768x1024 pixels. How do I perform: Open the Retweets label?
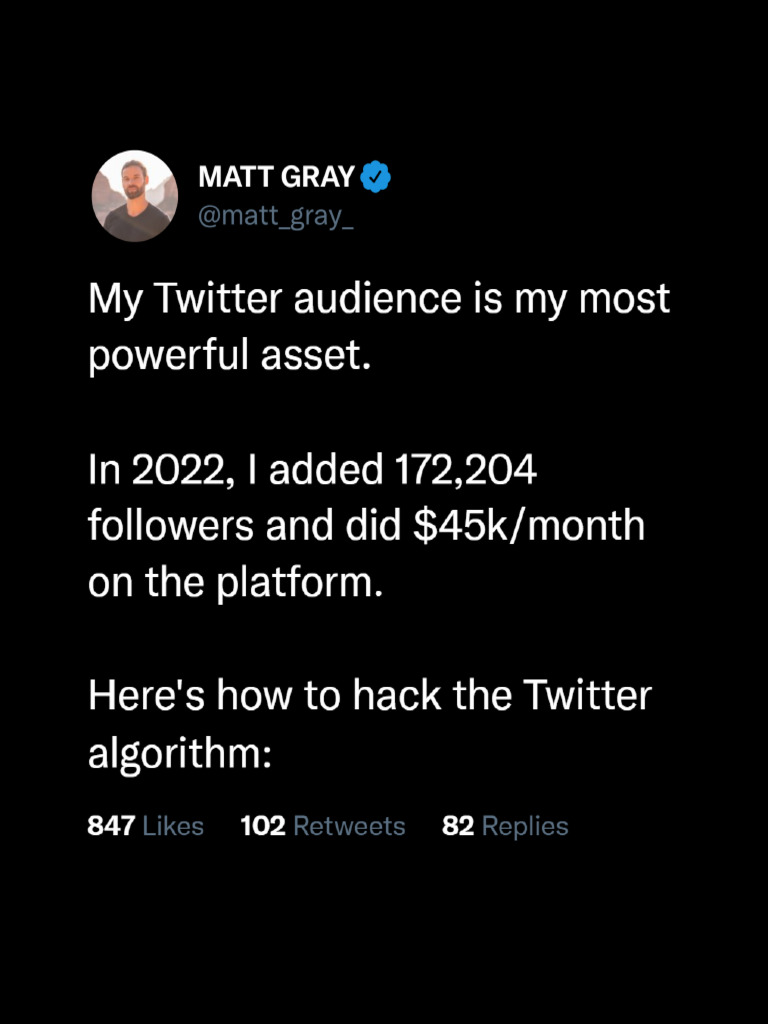click(x=349, y=826)
